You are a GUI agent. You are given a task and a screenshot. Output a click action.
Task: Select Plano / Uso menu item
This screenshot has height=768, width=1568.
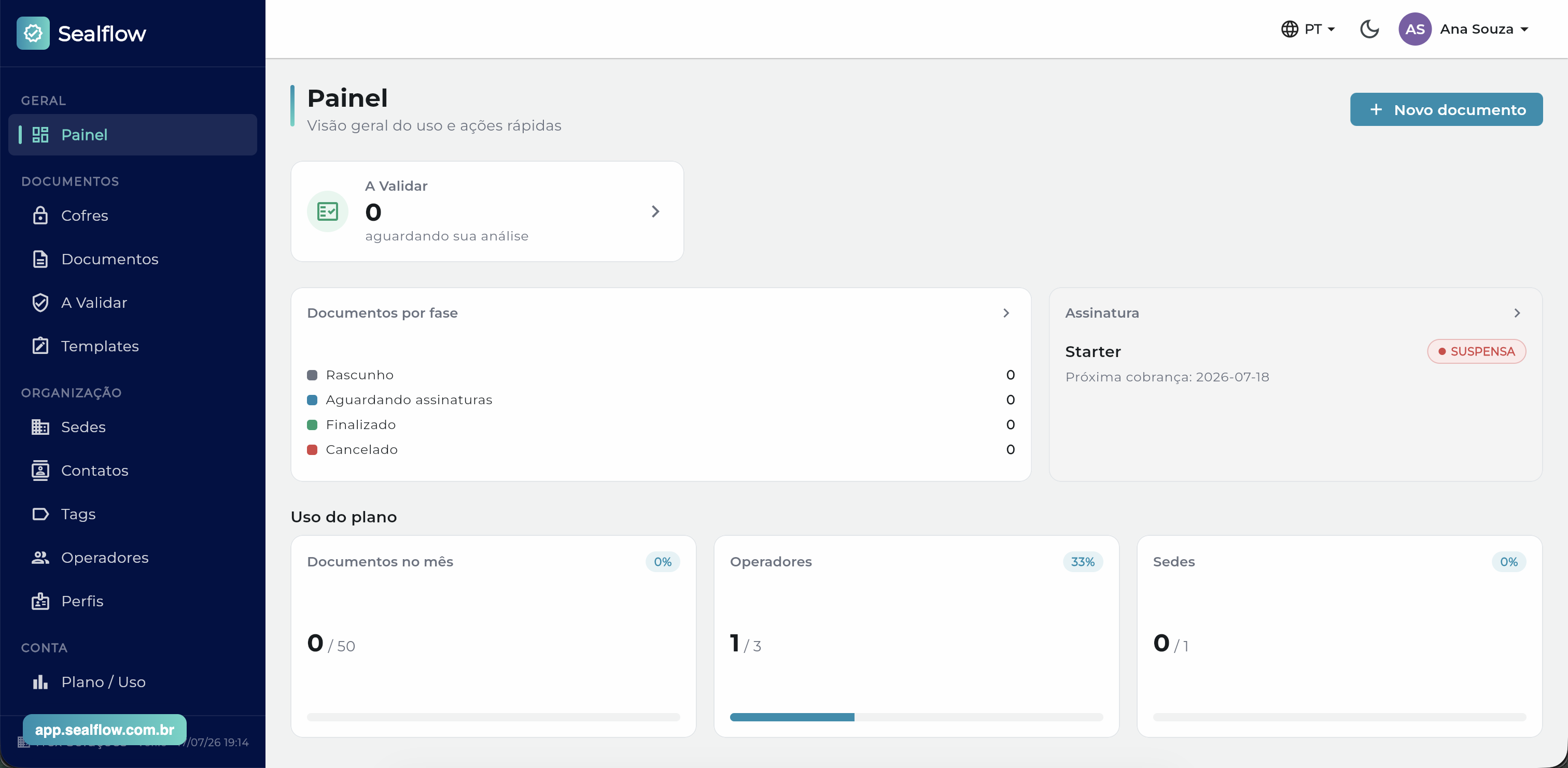click(x=133, y=682)
